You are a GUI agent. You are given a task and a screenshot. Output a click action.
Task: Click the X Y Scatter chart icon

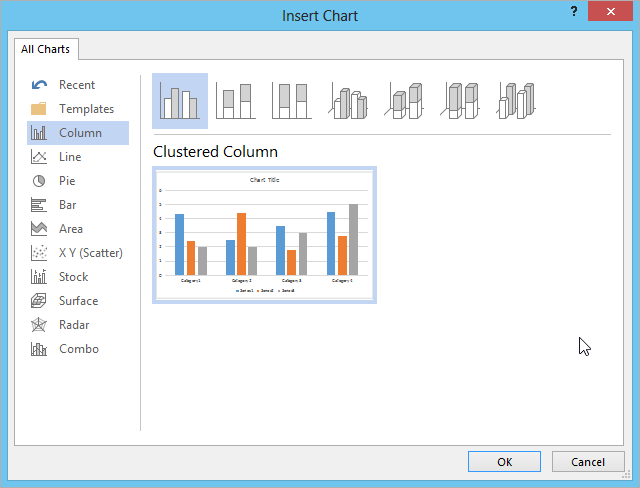click(x=39, y=253)
